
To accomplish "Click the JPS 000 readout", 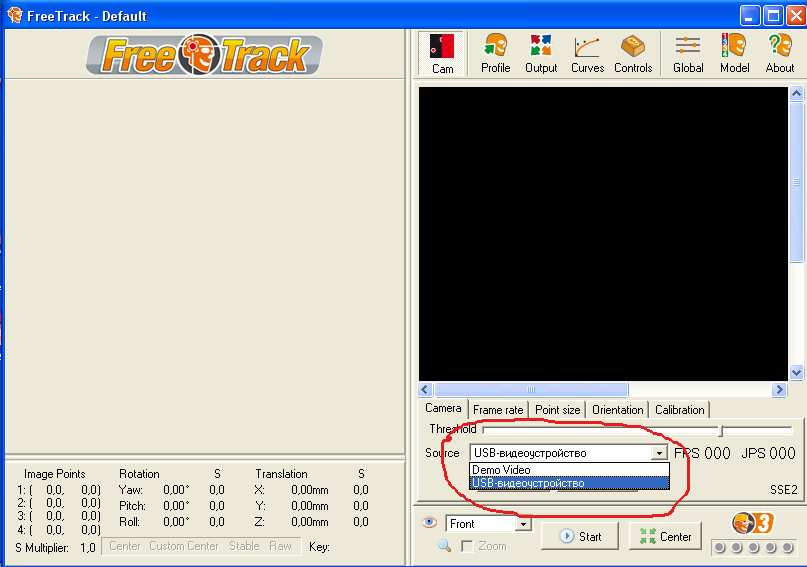I will (768, 453).
